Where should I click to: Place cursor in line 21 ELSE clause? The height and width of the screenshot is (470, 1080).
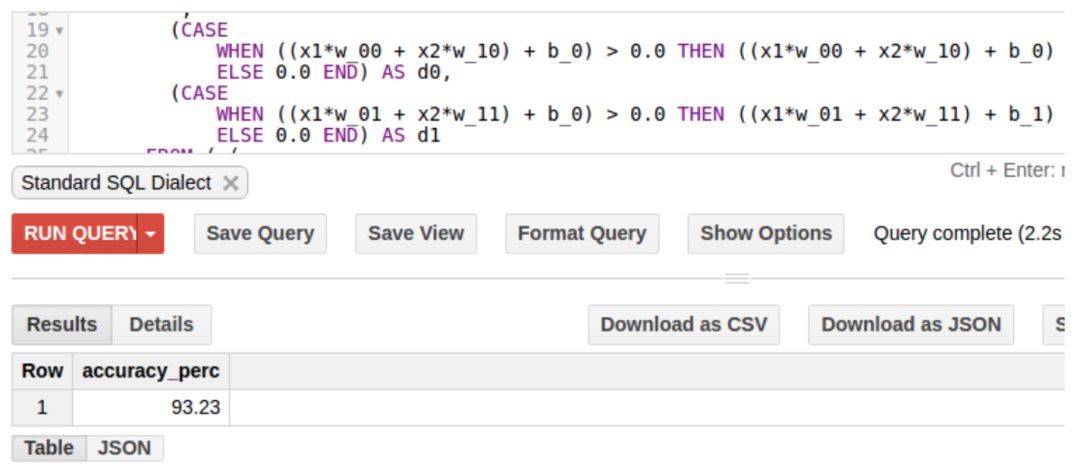point(300,72)
